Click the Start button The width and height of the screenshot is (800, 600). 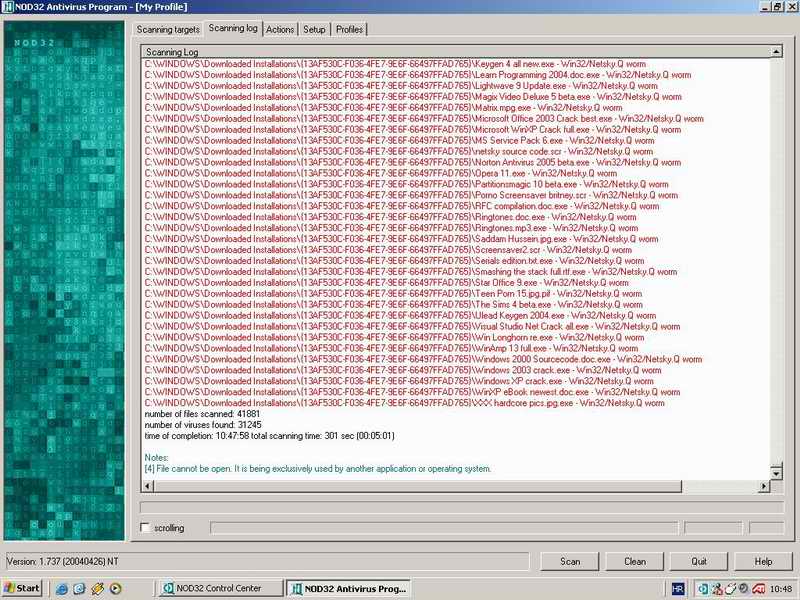pyautogui.click(x=23, y=589)
